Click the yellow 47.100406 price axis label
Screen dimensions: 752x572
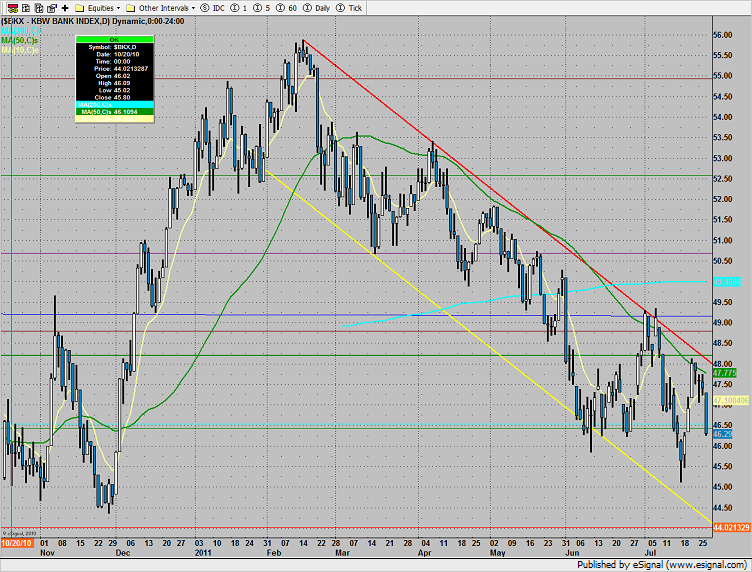(x=731, y=400)
